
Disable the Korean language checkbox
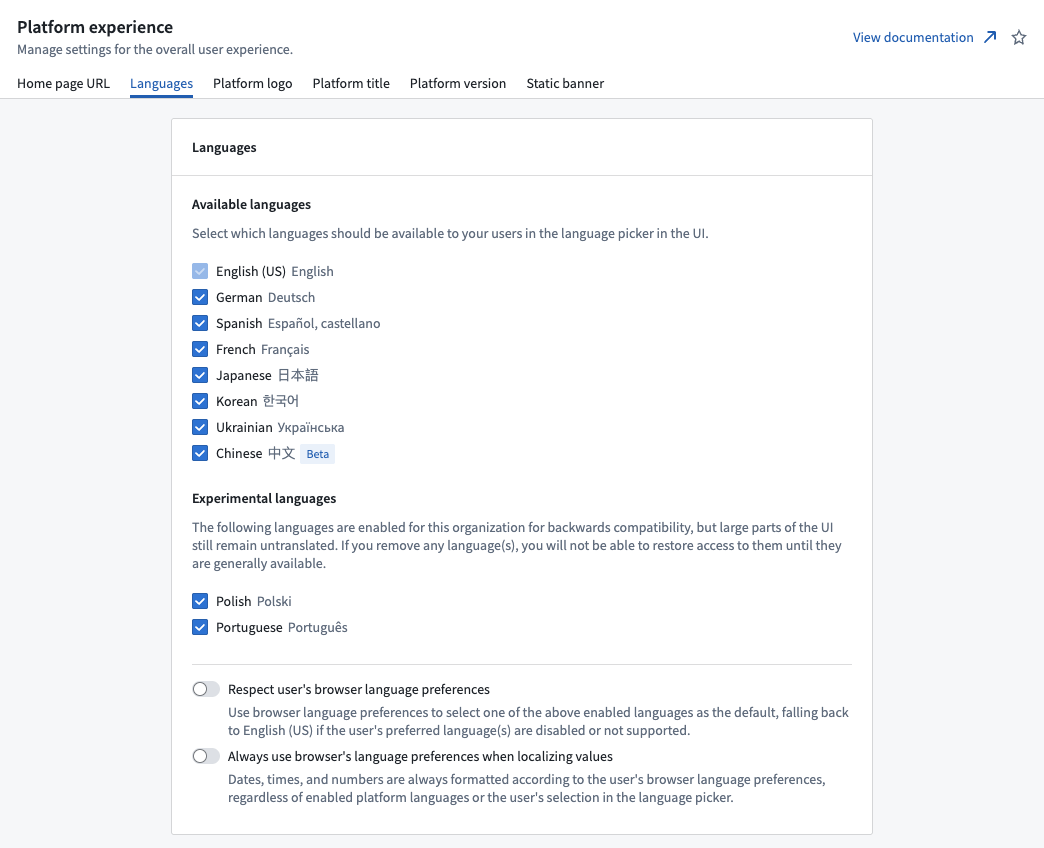click(200, 401)
